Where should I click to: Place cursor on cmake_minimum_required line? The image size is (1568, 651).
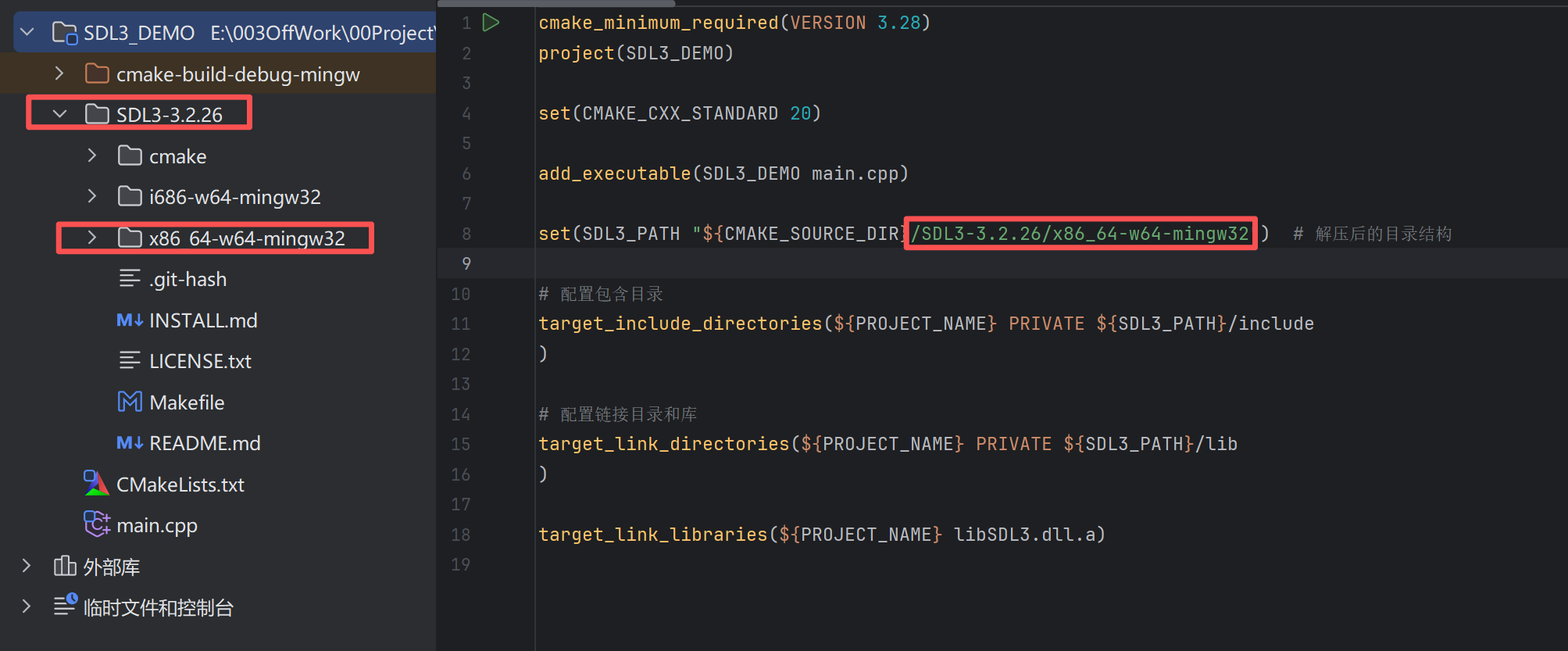point(734,23)
